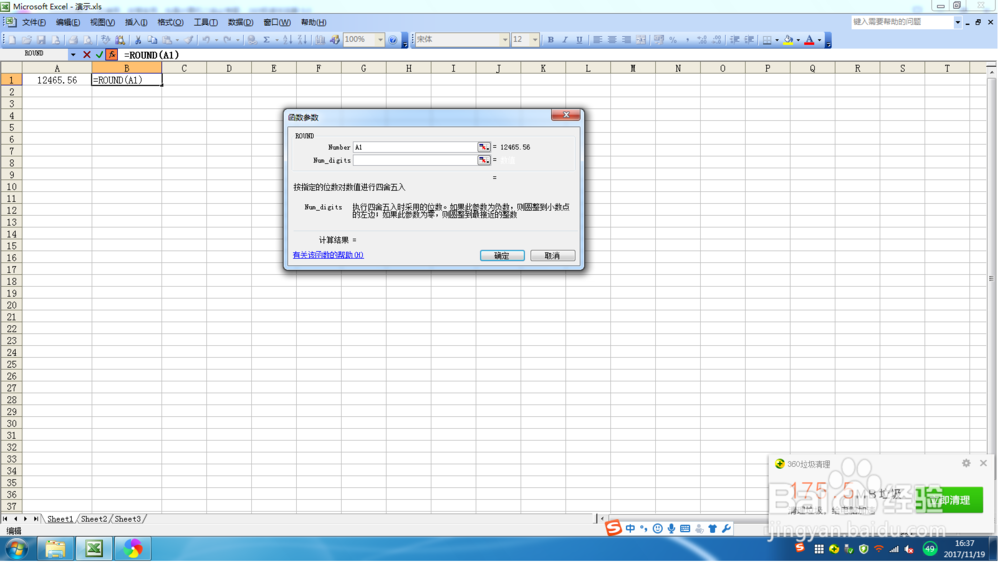This screenshot has width=1000, height=564.
Task: Click the Save toolbar icon
Action: (x=41, y=40)
